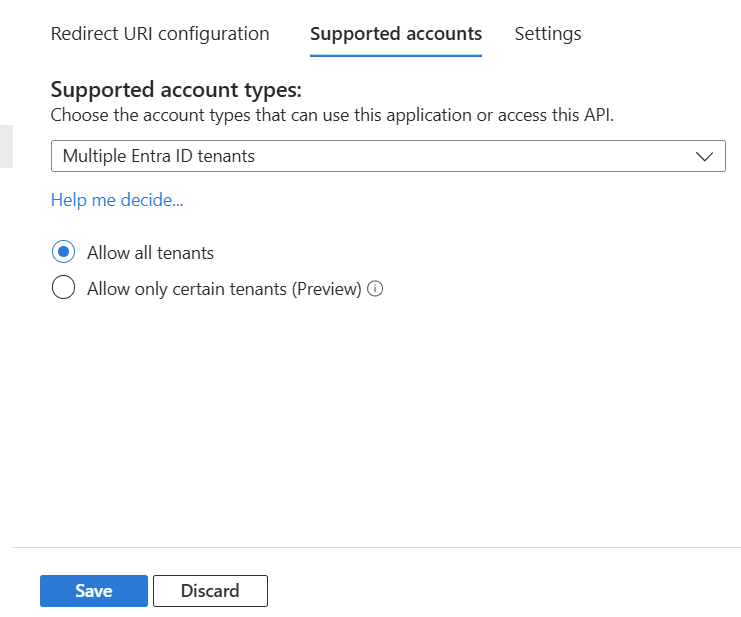Image resolution: width=741 pixels, height=617 pixels.
Task: Open the Supported account types combo box
Action: [x=387, y=156]
